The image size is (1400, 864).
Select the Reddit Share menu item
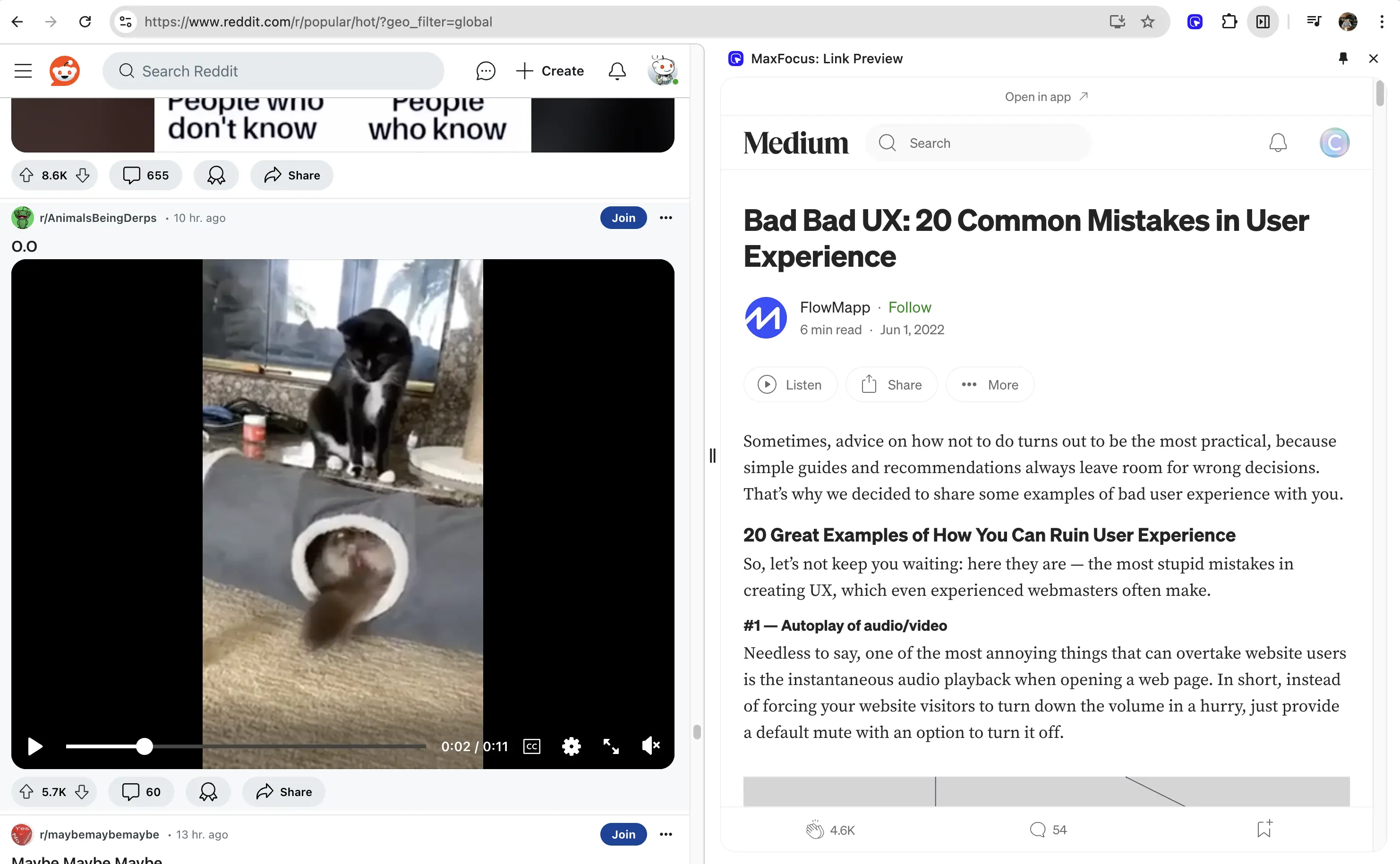pos(290,175)
